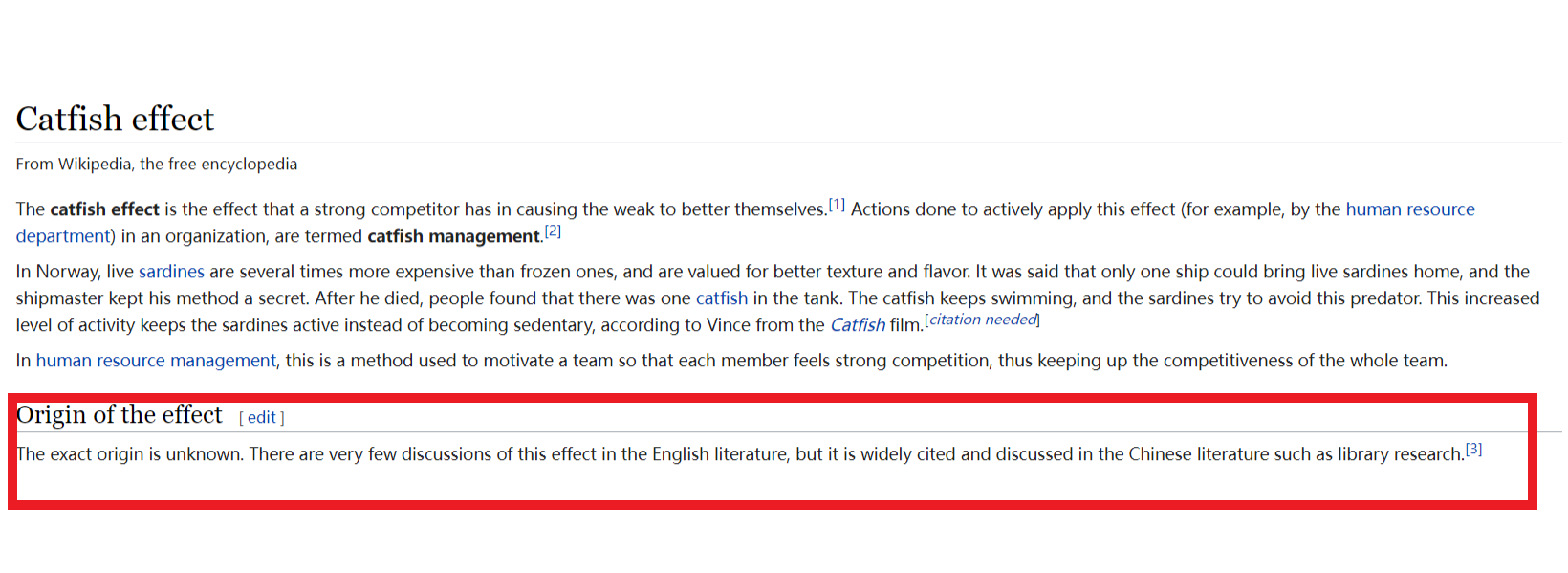Click "From Wikipedia, the free encyclopedia" tagline
This screenshot has height=573, width=1568.
[x=156, y=165]
